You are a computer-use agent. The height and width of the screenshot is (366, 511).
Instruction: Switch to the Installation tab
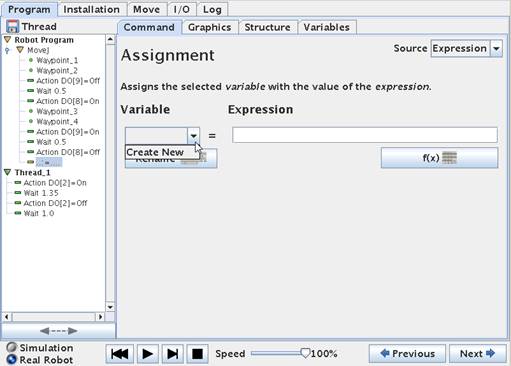(x=91, y=9)
